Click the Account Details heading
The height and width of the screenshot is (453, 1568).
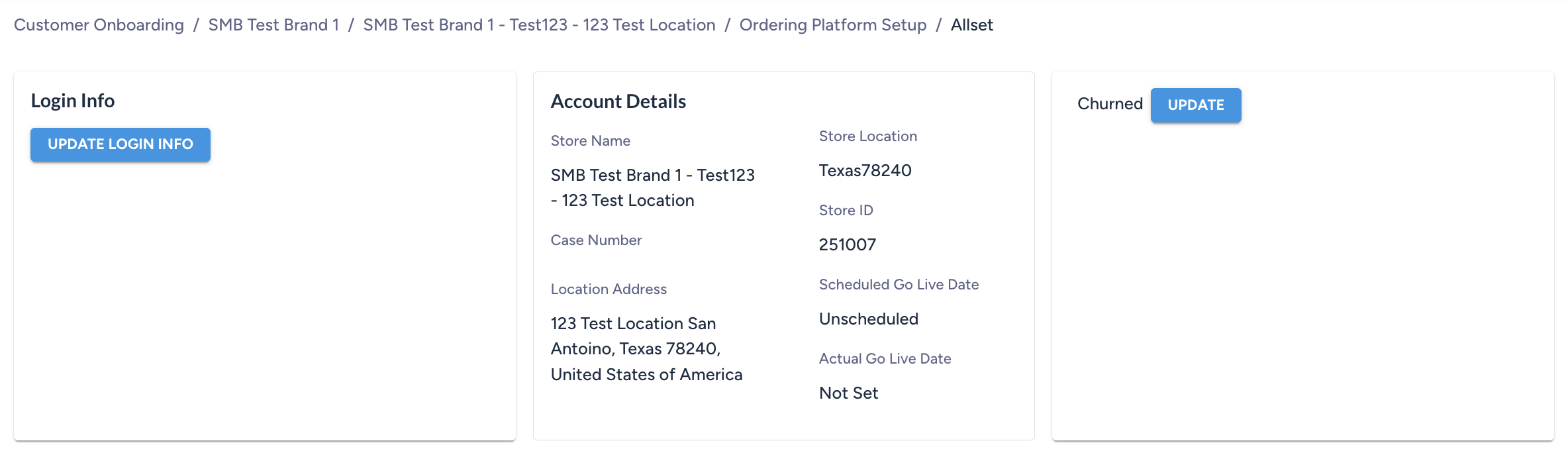tap(618, 101)
